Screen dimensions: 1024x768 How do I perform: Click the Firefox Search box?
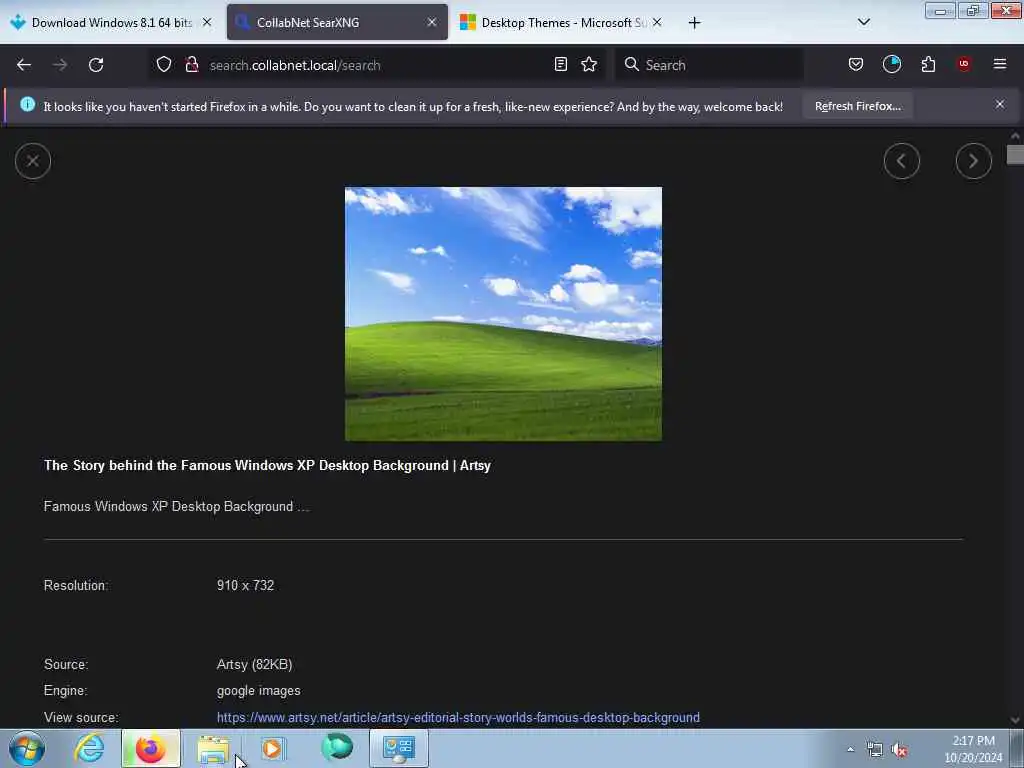point(709,65)
